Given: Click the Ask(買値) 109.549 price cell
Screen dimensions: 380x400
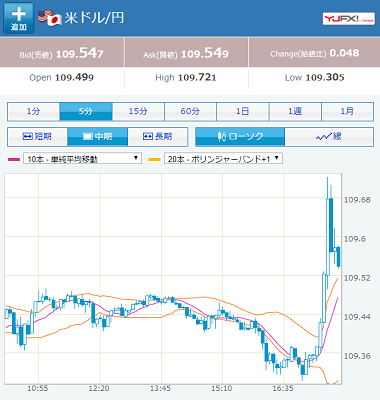Looking at the screenshot, I should tap(186, 52).
